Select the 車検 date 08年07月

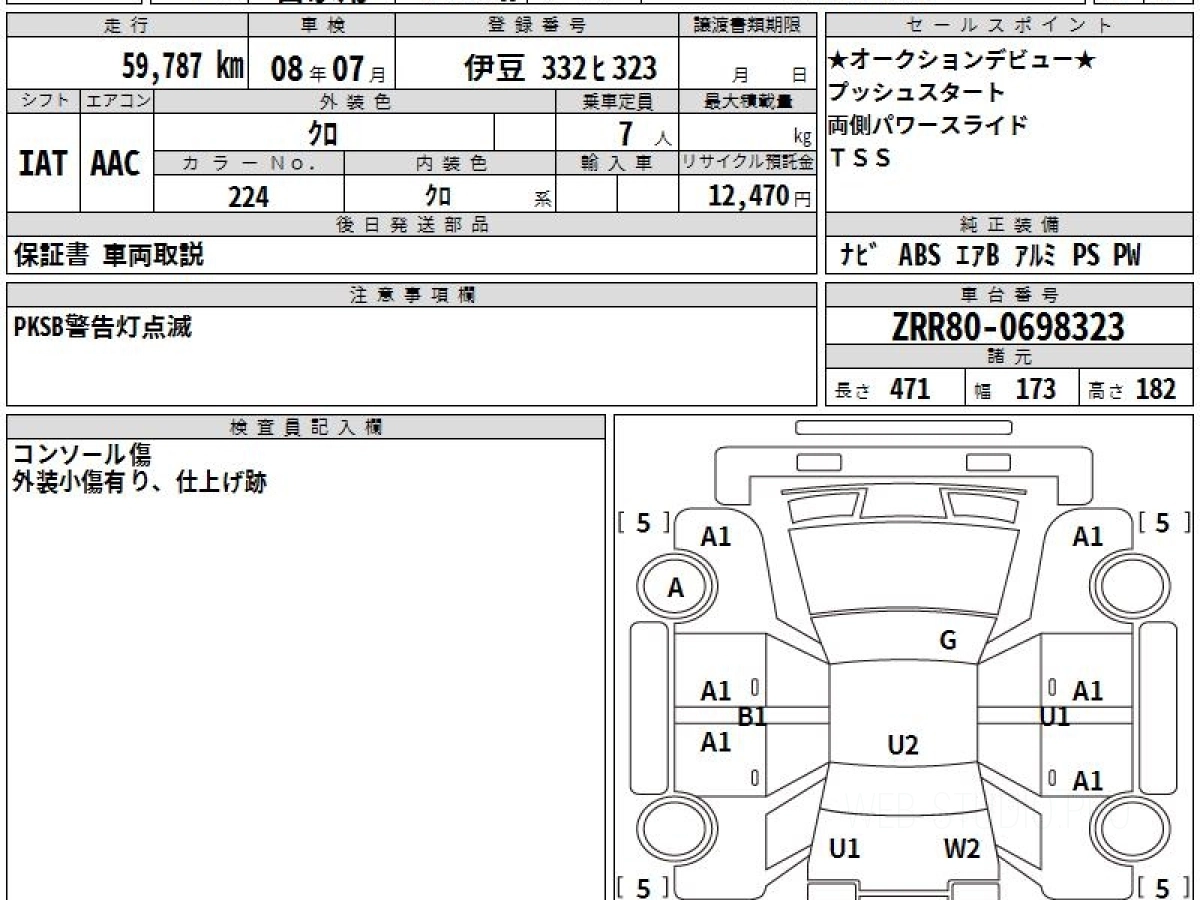pyautogui.click(x=327, y=69)
